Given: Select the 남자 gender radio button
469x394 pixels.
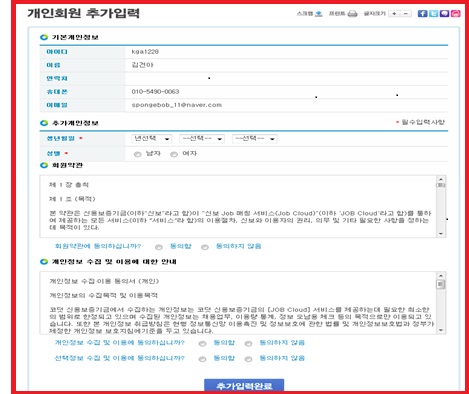Looking at the screenshot, I should coord(137,154).
